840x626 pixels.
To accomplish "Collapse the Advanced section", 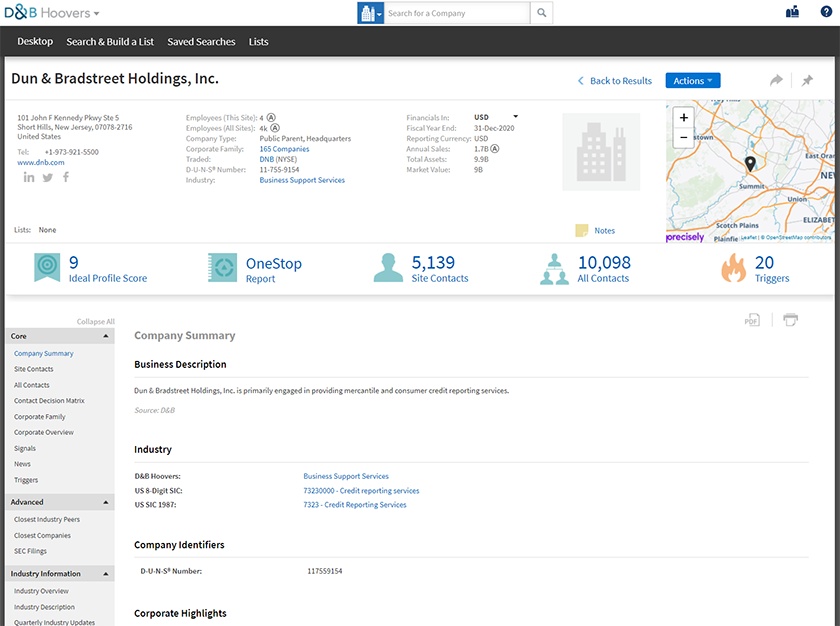I will coord(106,502).
